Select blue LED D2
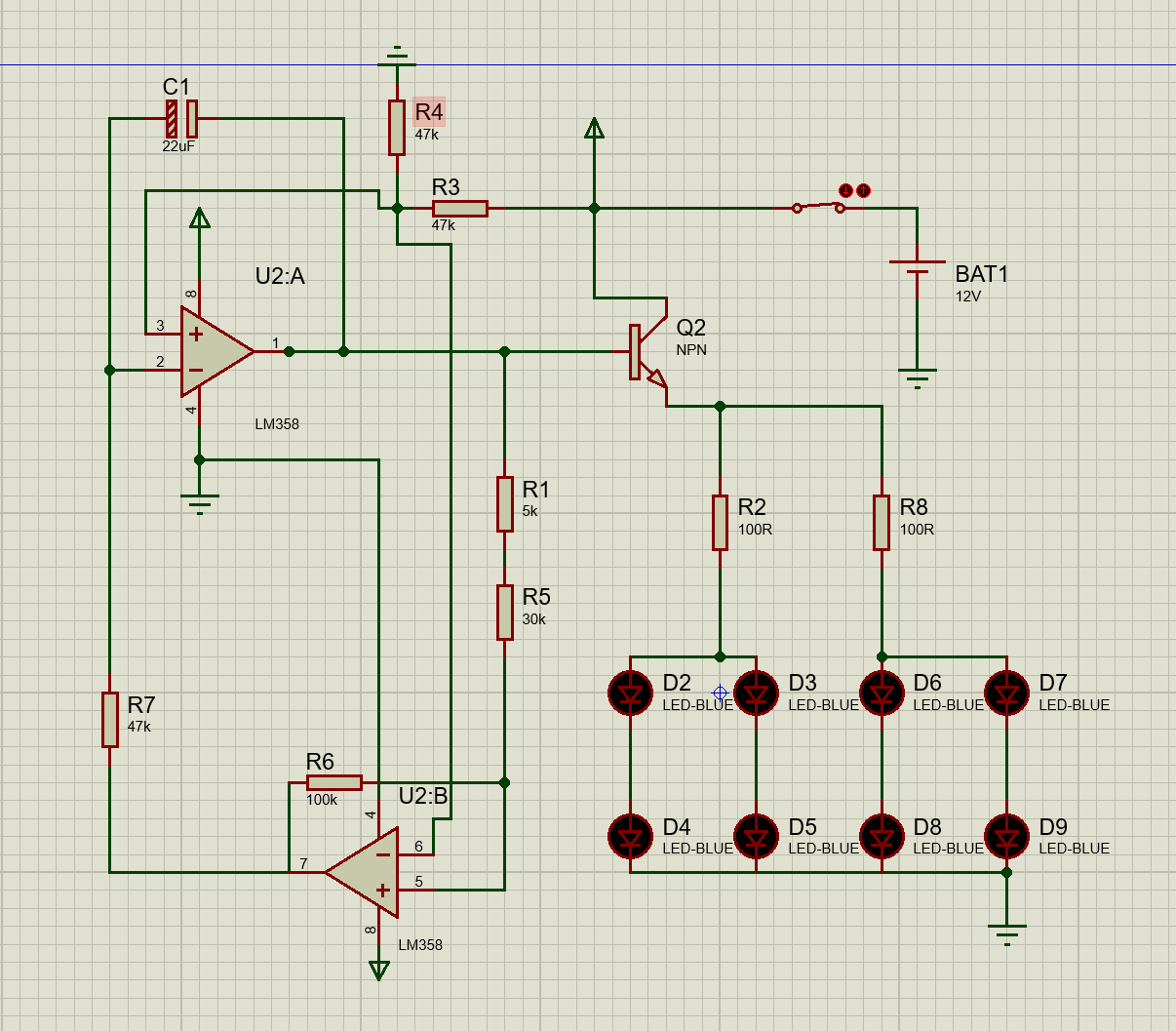Image resolution: width=1176 pixels, height=1031 pixels. (630, 694)
